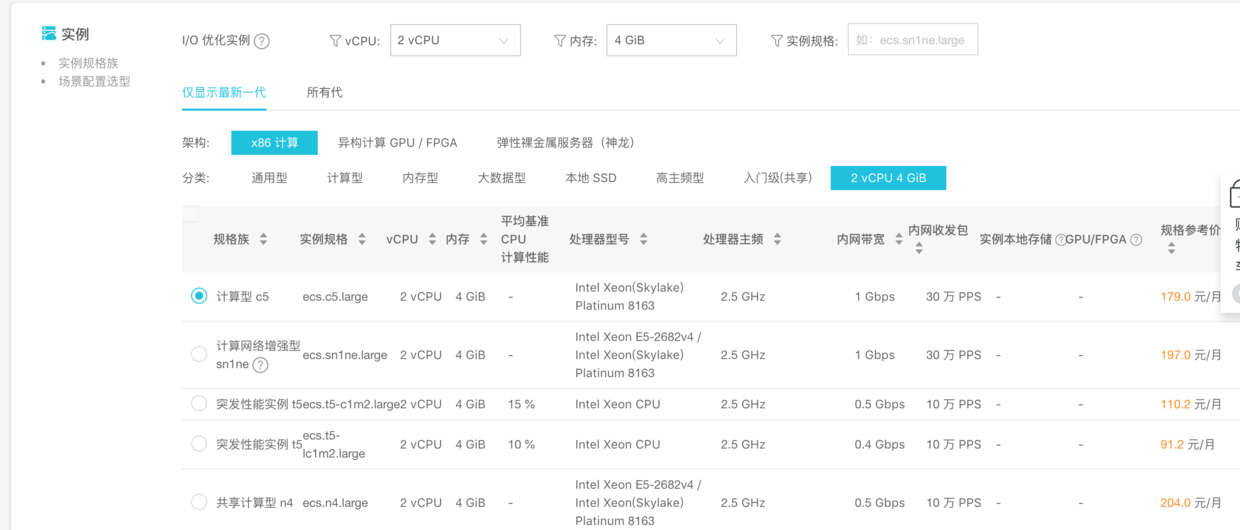1240x530 pixels.
Task: Open help icon beside GPU/FPGA header
Action: 1136,240
